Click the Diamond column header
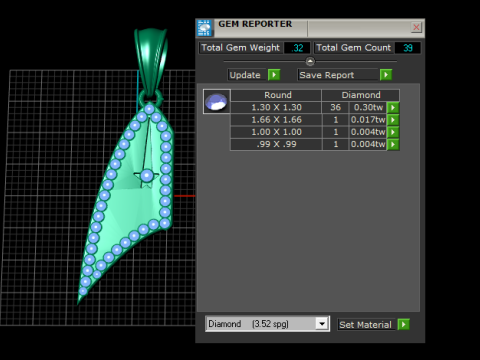Image resolution: width=480 pixels, height=360 pixels. click(361, 95)
